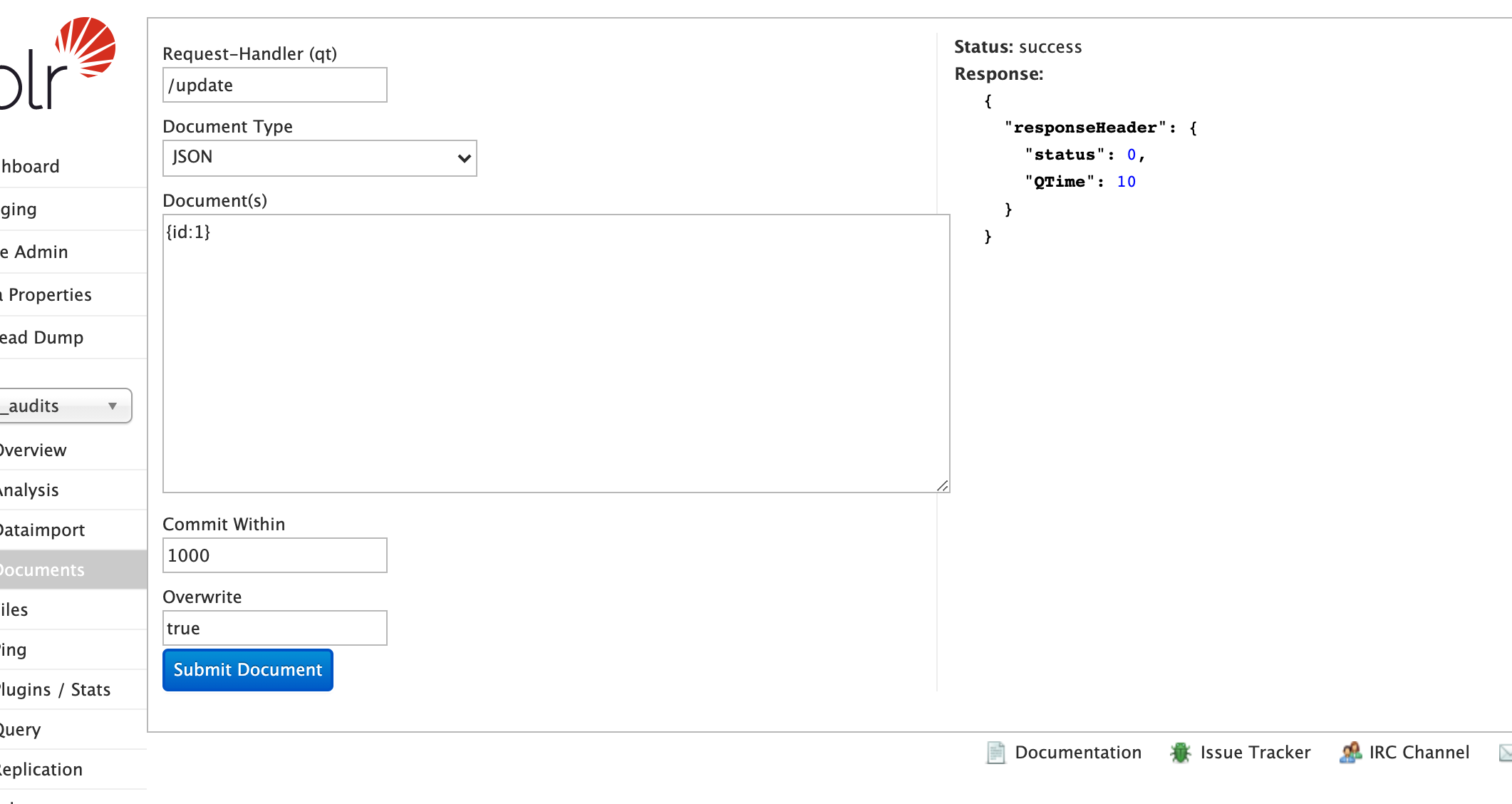This screenshot has height=804, width=1512.
Task: Select the Analysis menu item
Action: pyautogui.click(x=30, y=490)
